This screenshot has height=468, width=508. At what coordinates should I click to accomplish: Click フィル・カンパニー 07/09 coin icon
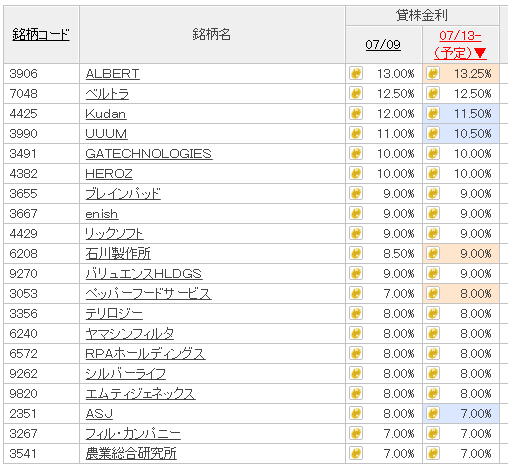coord(356,433)
